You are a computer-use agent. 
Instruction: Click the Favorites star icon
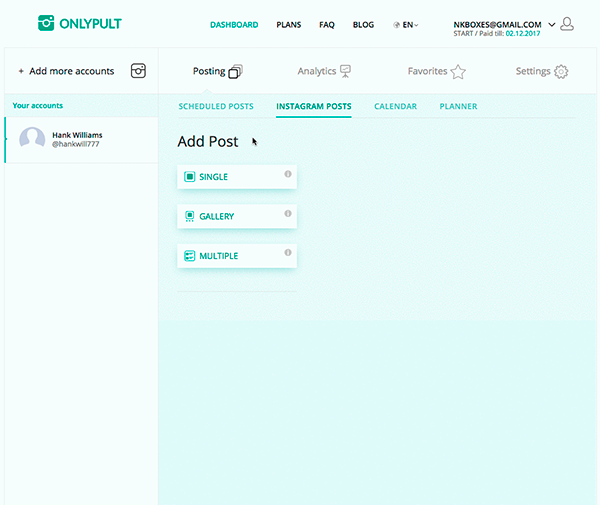(458, 72)
